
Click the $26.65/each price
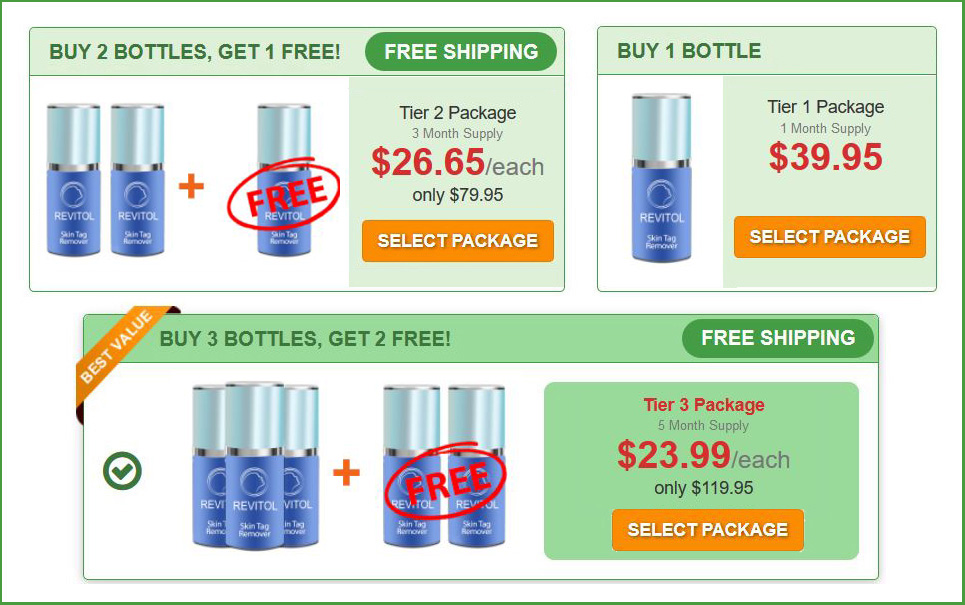[457, 162]
